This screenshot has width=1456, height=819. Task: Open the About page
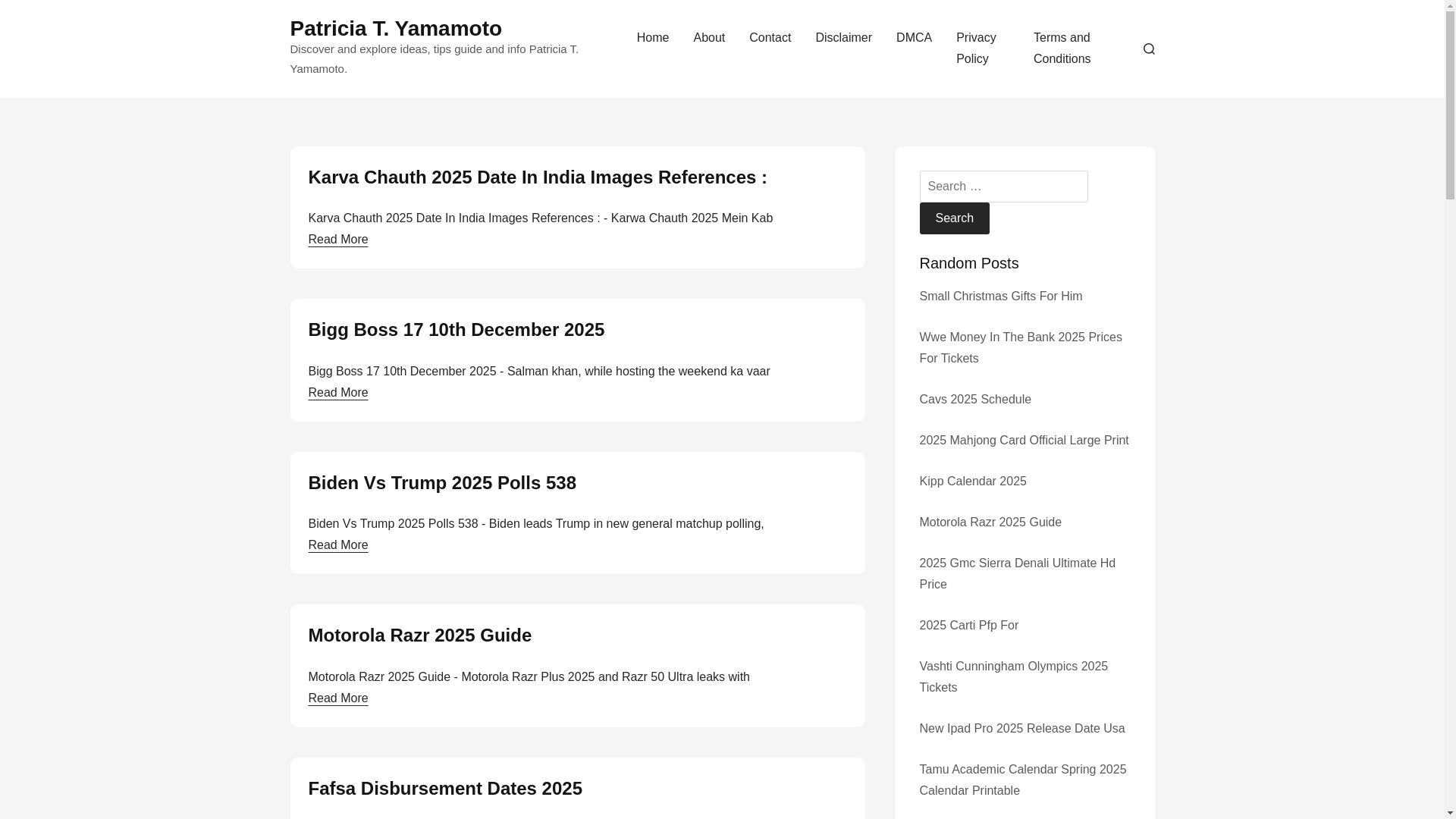pos(708,38)
